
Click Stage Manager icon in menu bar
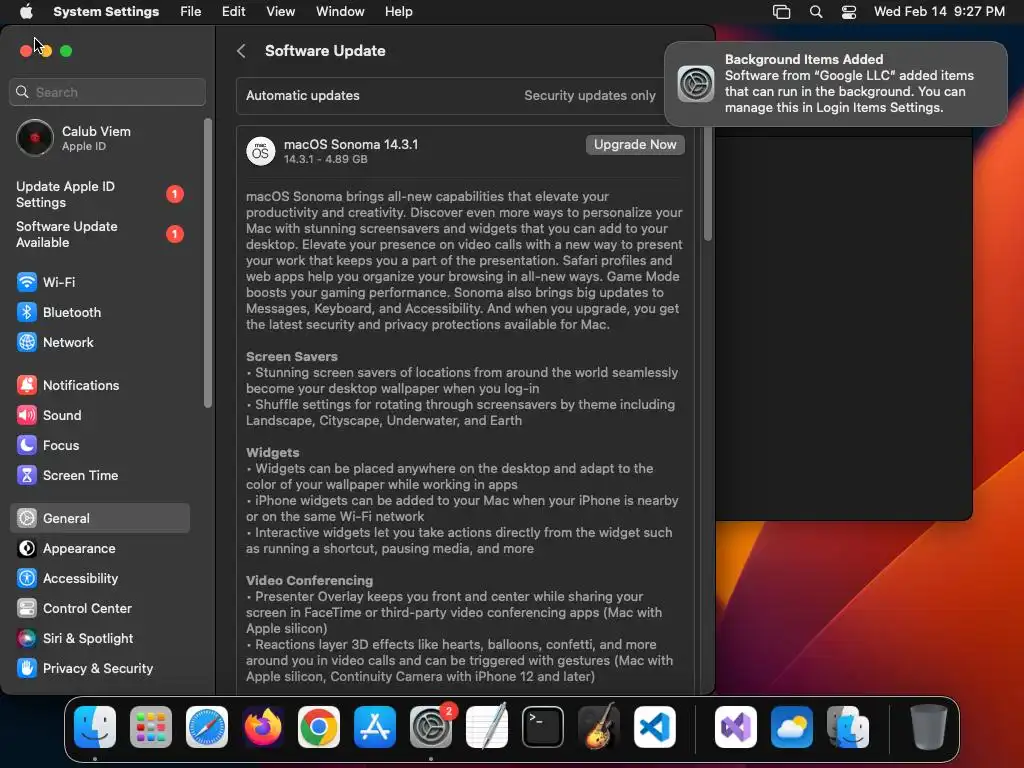782,12
